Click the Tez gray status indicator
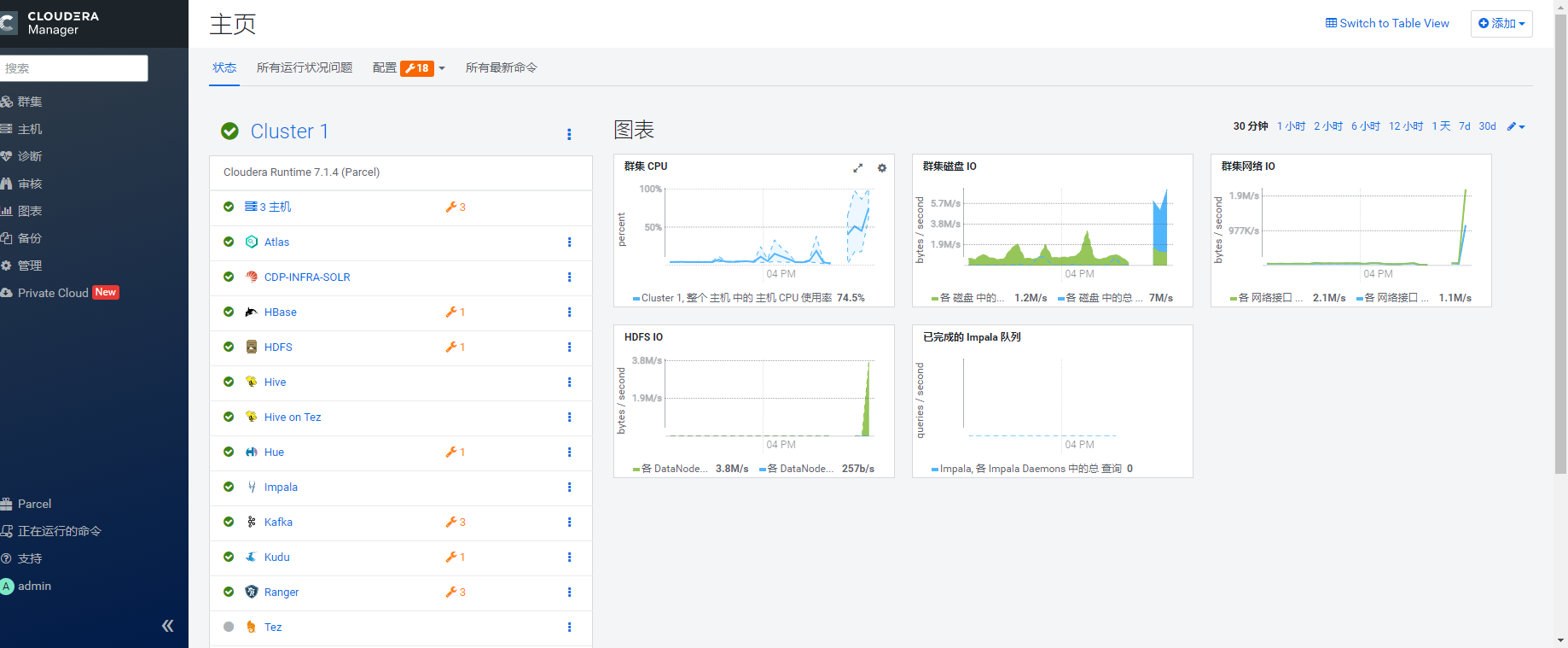 click(x=229, y=627)
